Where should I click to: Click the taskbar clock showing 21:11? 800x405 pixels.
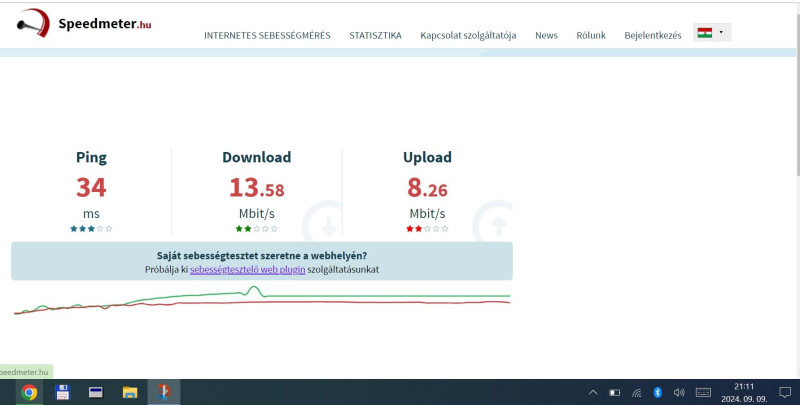pos(744,392)
